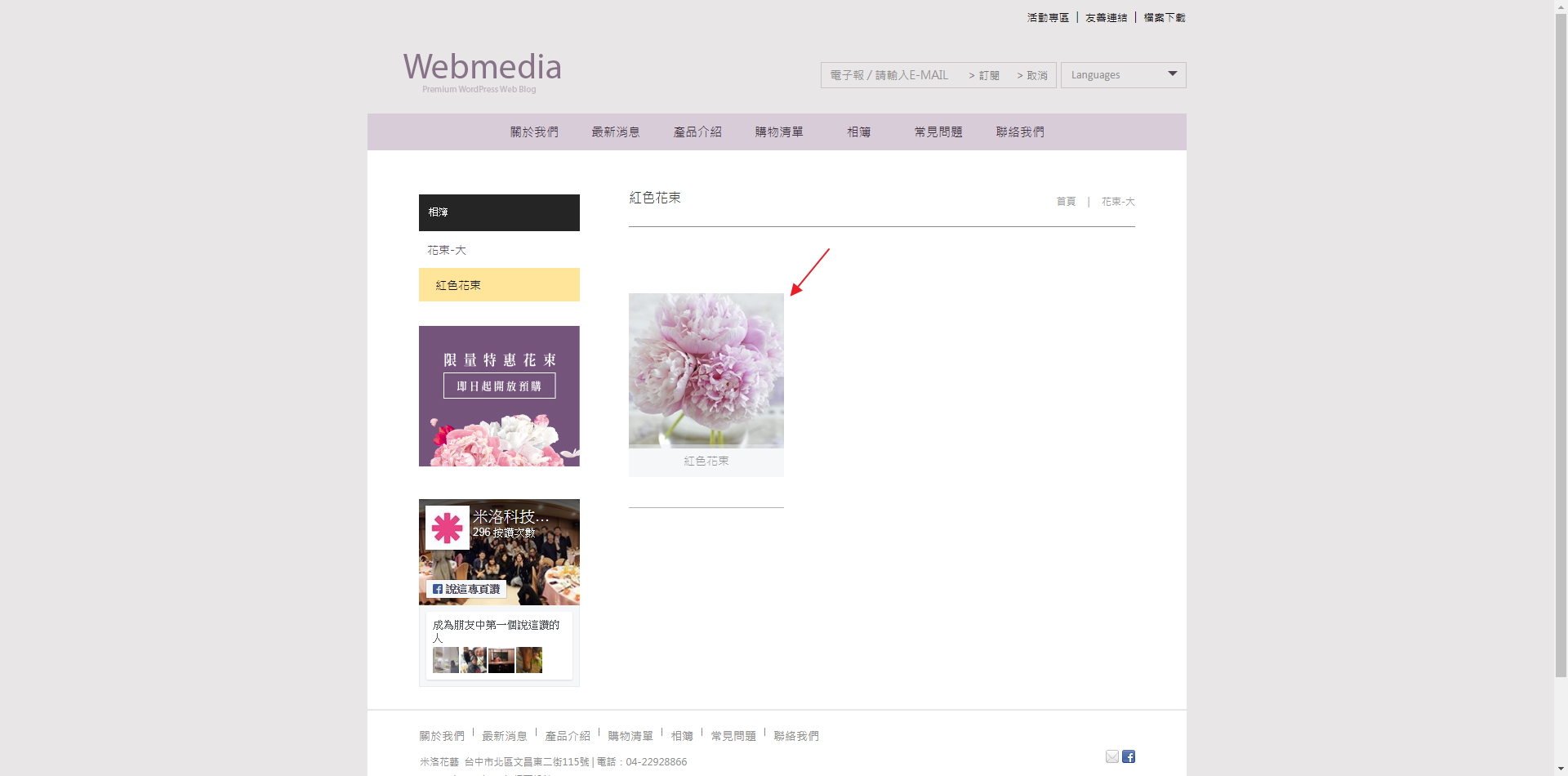Click the Webmedia logo
The image size is (1568, 776).
[482, 71]
